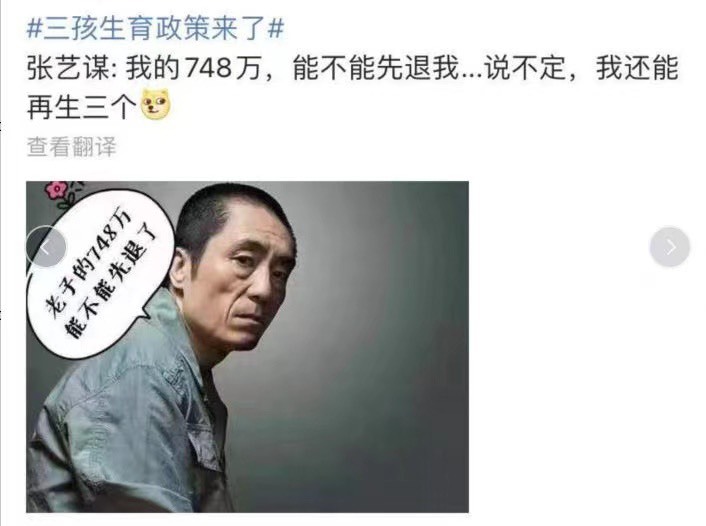
Task: Open the #三孩生育政策来了# hashtag topic
Action: pos(155,28)
